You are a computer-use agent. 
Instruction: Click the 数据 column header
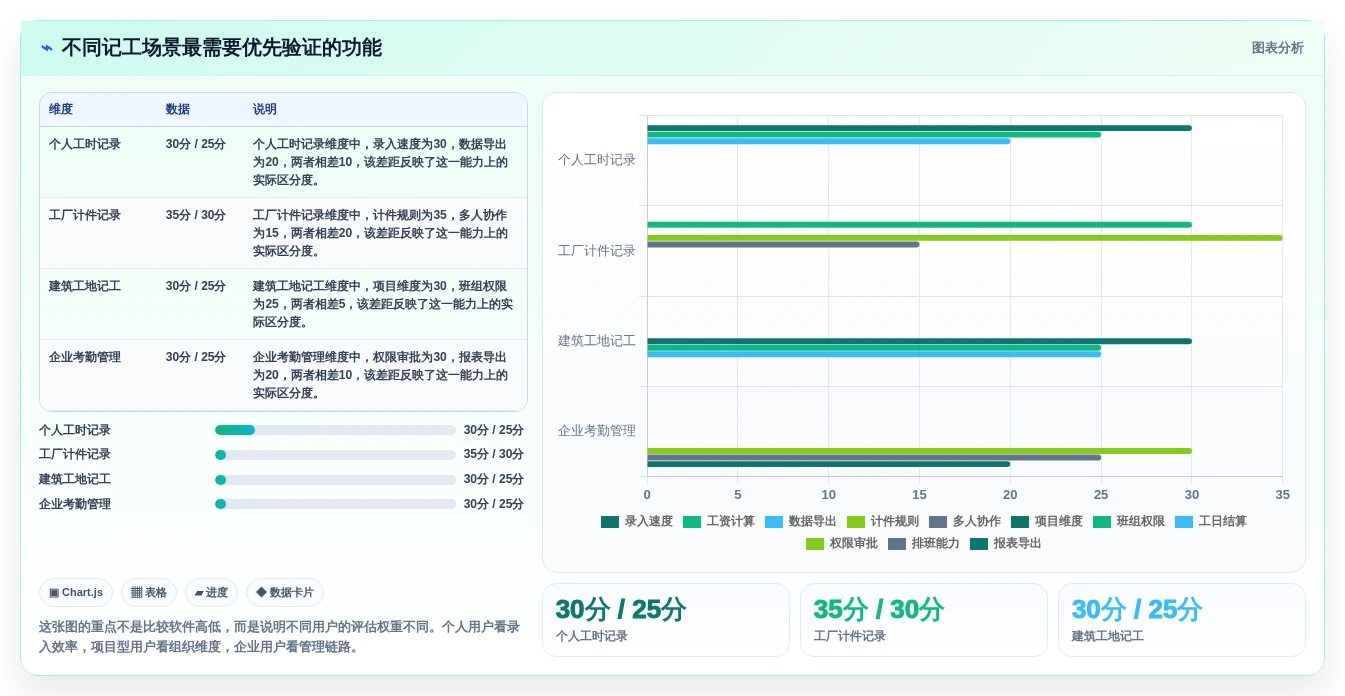click(x=178, y=109)
